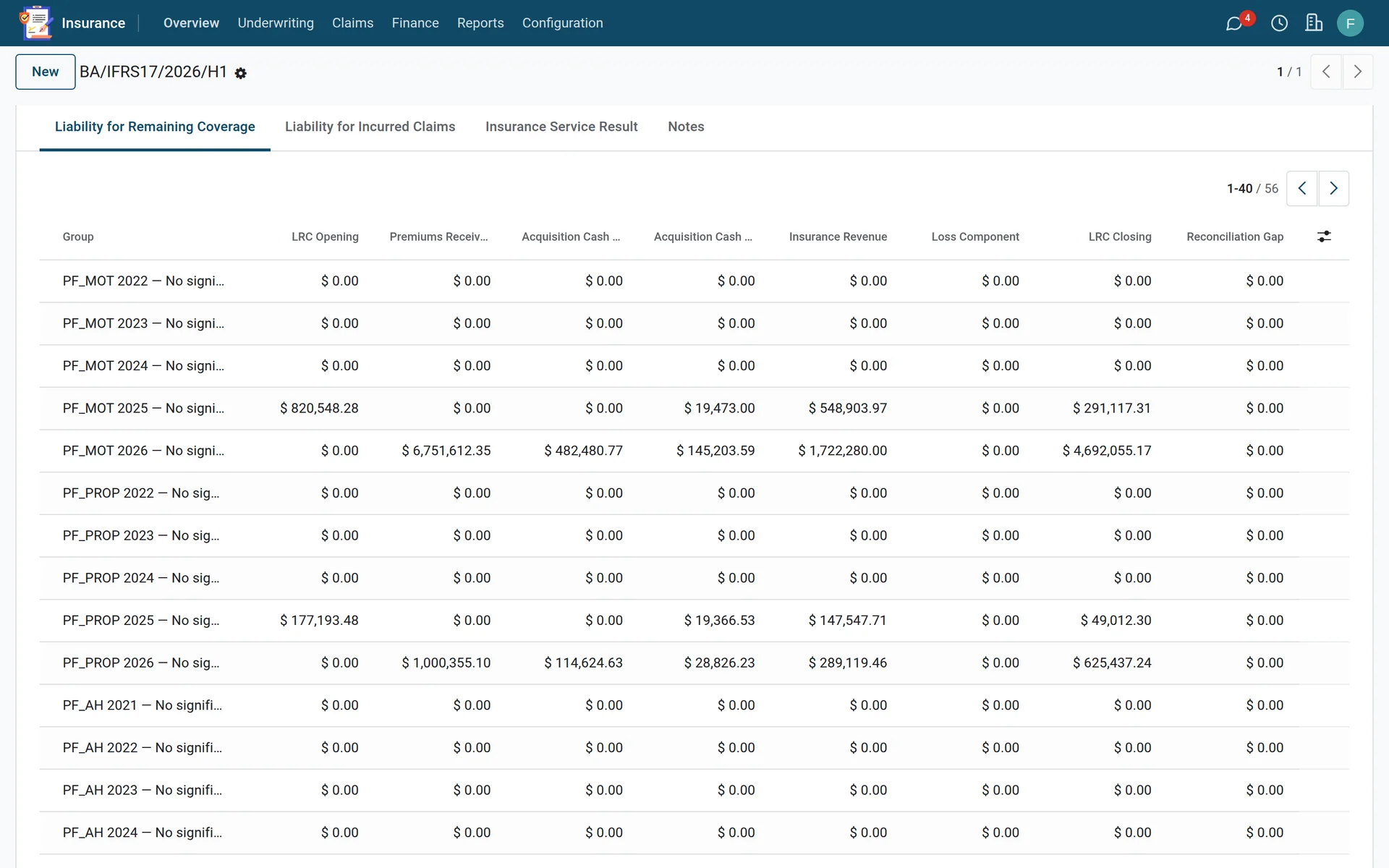Screen dimensions: 1389x868
Task: Open the Configuration menu
Action: click(x=562, y=23)
